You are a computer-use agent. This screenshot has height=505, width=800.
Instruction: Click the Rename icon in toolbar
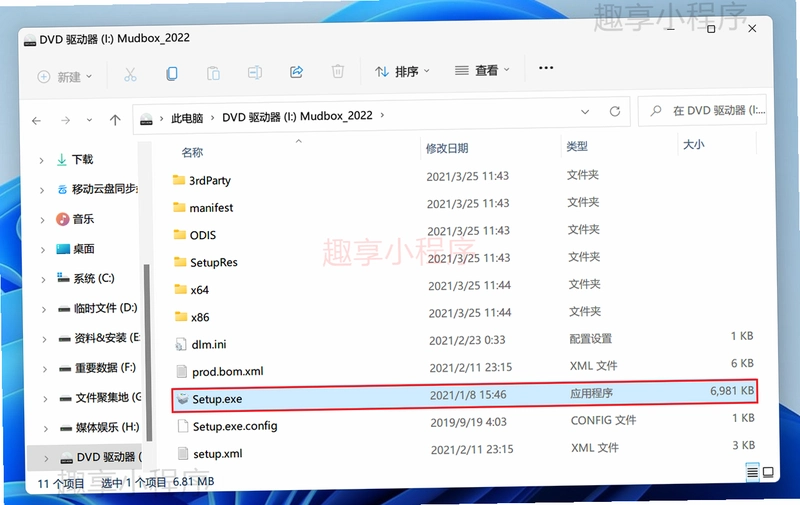pyautogui.click(x=255, y=72)
